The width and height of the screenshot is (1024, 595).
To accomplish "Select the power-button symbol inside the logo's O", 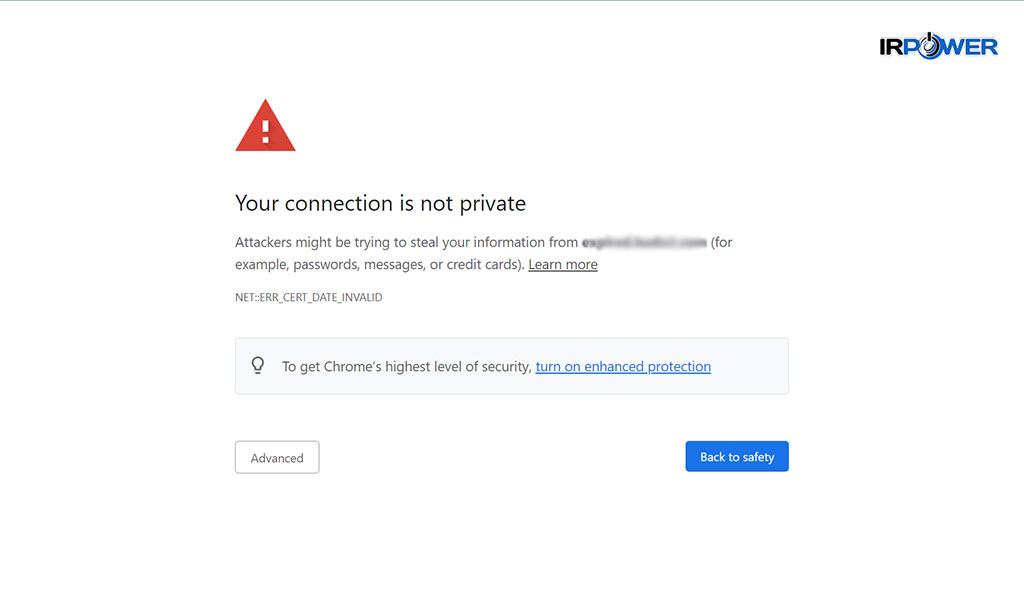I will pyautogui.click(x=932, y=44).
